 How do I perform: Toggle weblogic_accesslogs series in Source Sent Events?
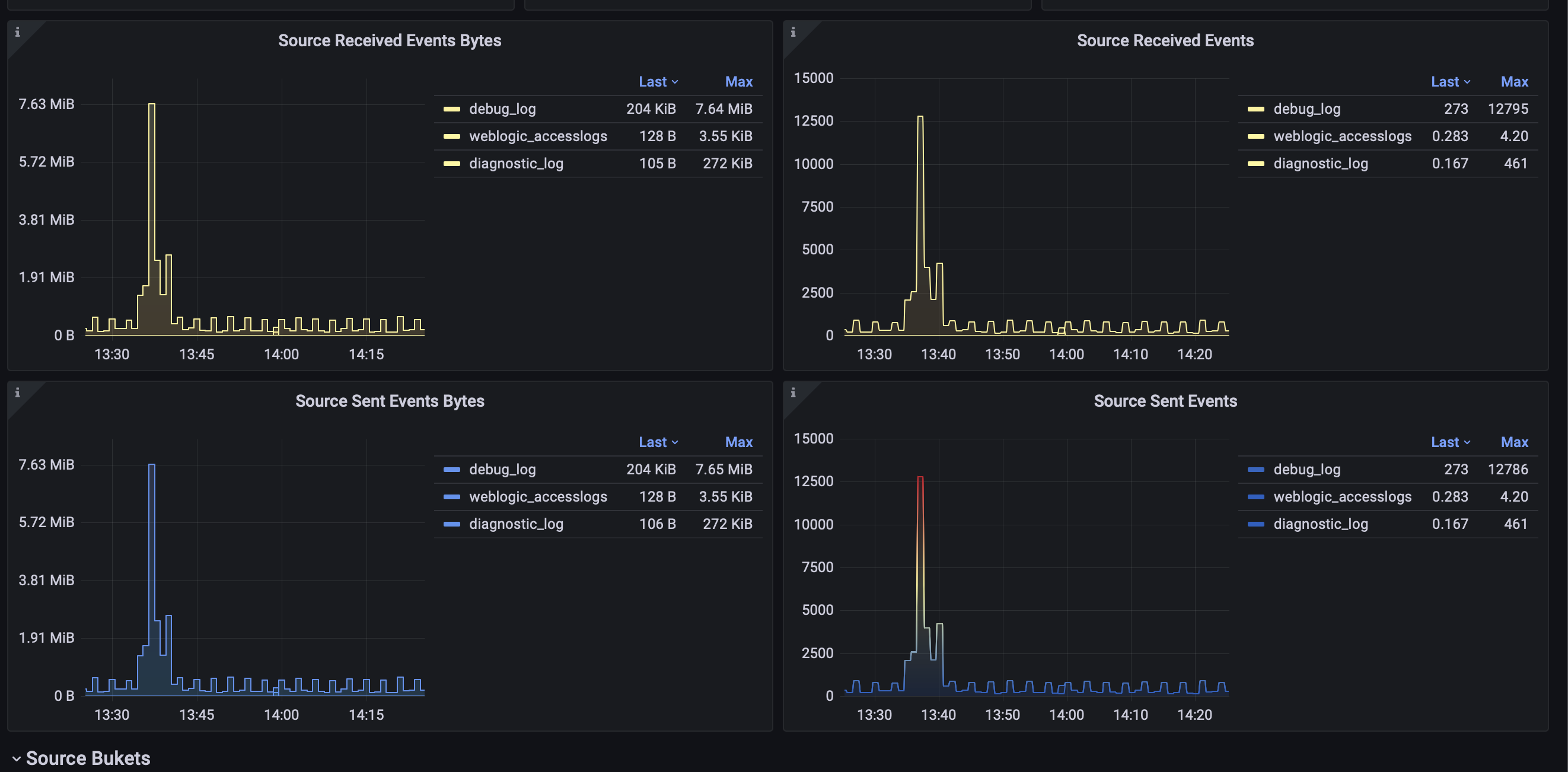(x=1341, y=497)
